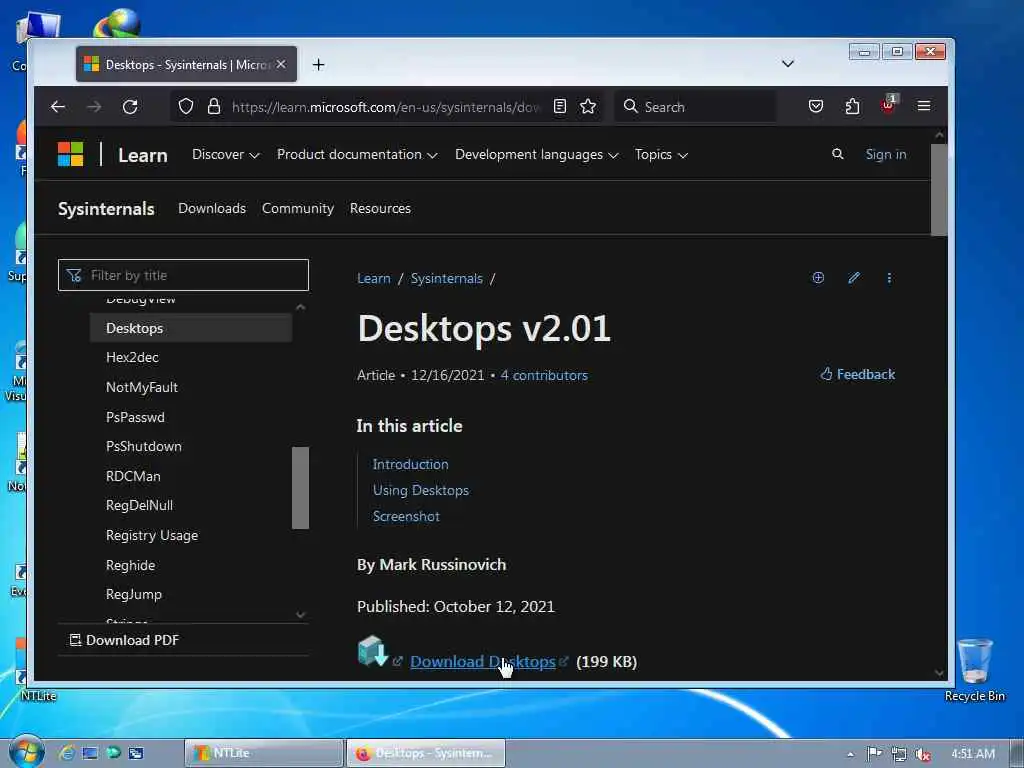Open Sysinternals Downloads tab
Viewport: 1024px width, 768px height.
(x=212, y=208)
